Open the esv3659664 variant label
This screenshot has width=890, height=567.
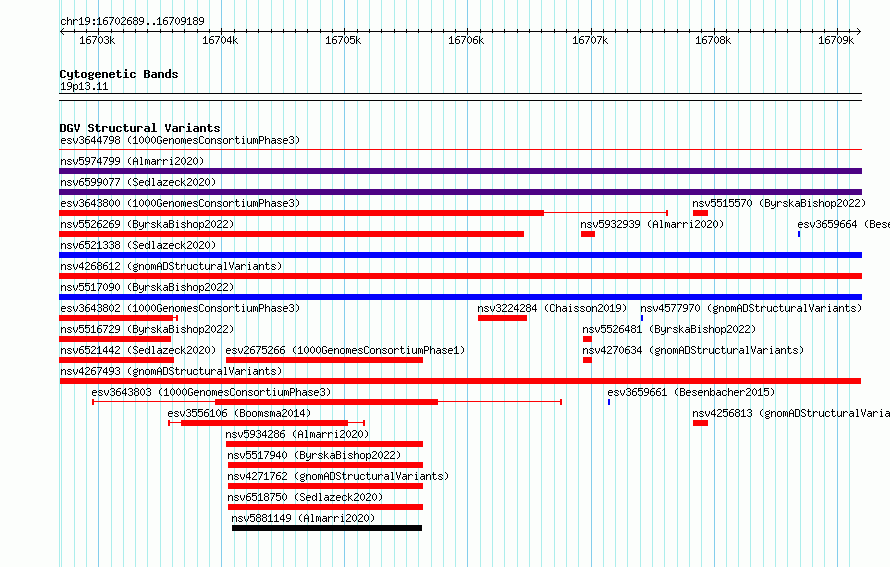[843, 224]
